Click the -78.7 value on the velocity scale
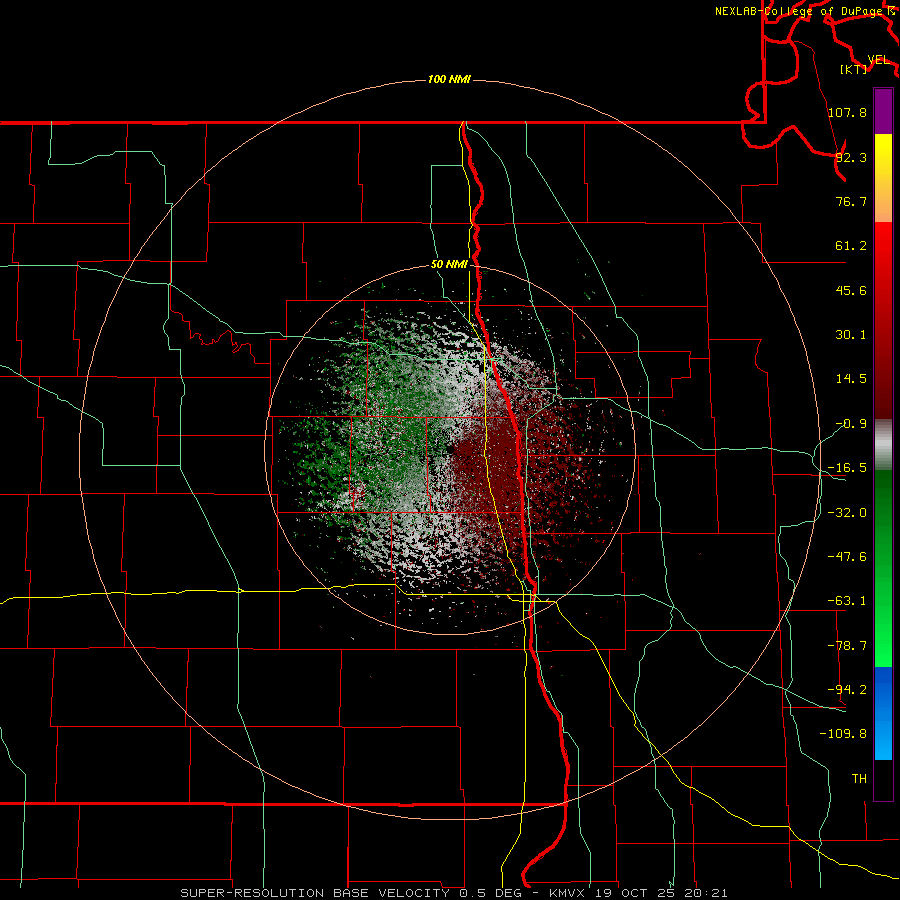 coord(847,646)
